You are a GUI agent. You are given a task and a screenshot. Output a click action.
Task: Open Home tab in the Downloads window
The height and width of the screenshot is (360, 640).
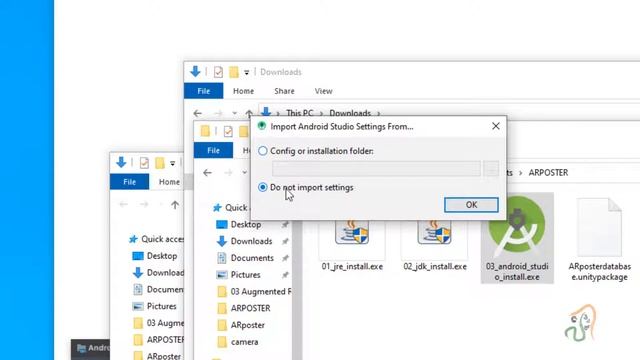[x=243, y=91]
